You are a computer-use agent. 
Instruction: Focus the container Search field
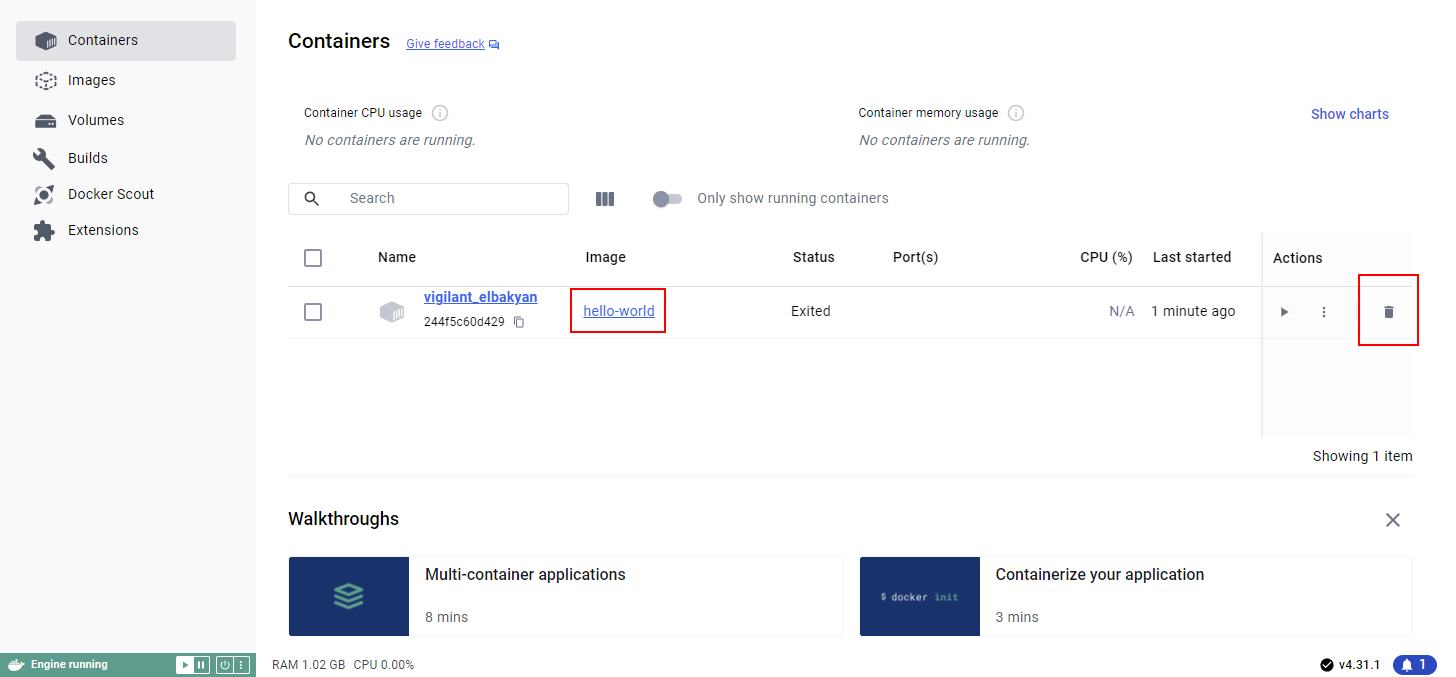pos(428,198)
